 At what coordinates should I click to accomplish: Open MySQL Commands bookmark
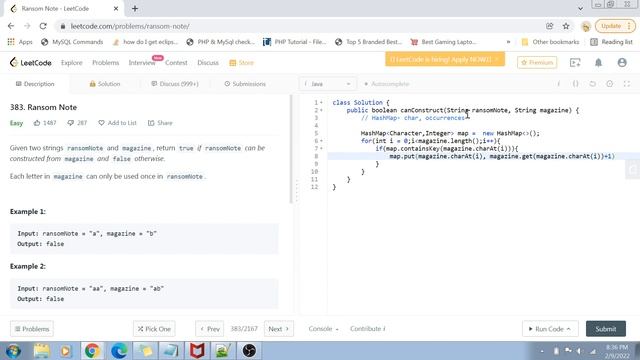tap(72, 42)
